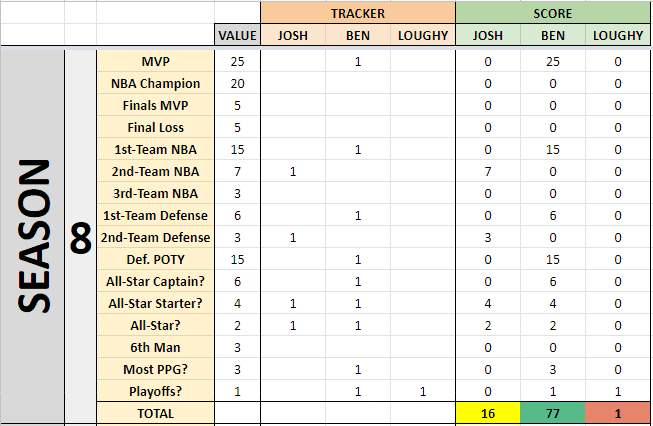Click the empty Josh tracker cell for Finals MVP

click(293, 105)
